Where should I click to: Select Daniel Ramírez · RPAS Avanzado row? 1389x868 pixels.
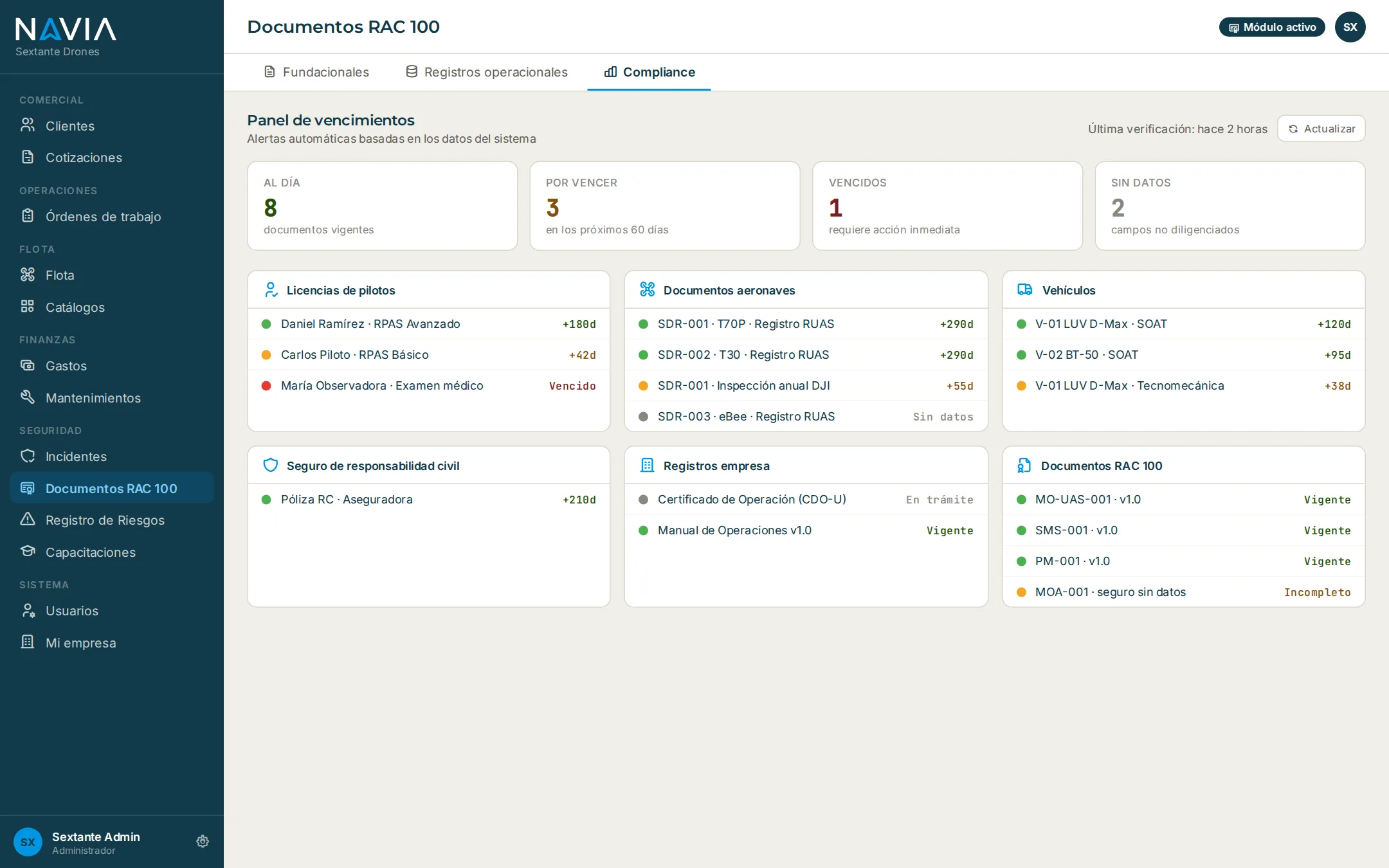pos(429,324)
